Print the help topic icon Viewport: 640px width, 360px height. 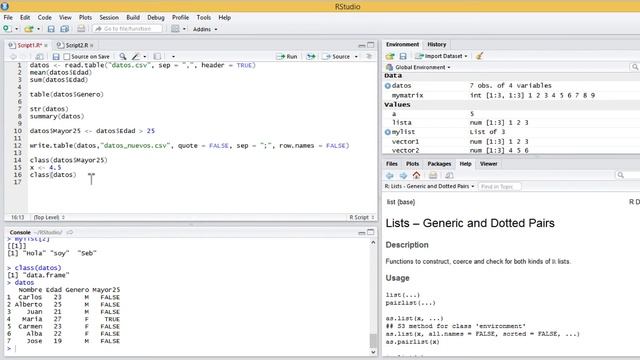[433, 175]
